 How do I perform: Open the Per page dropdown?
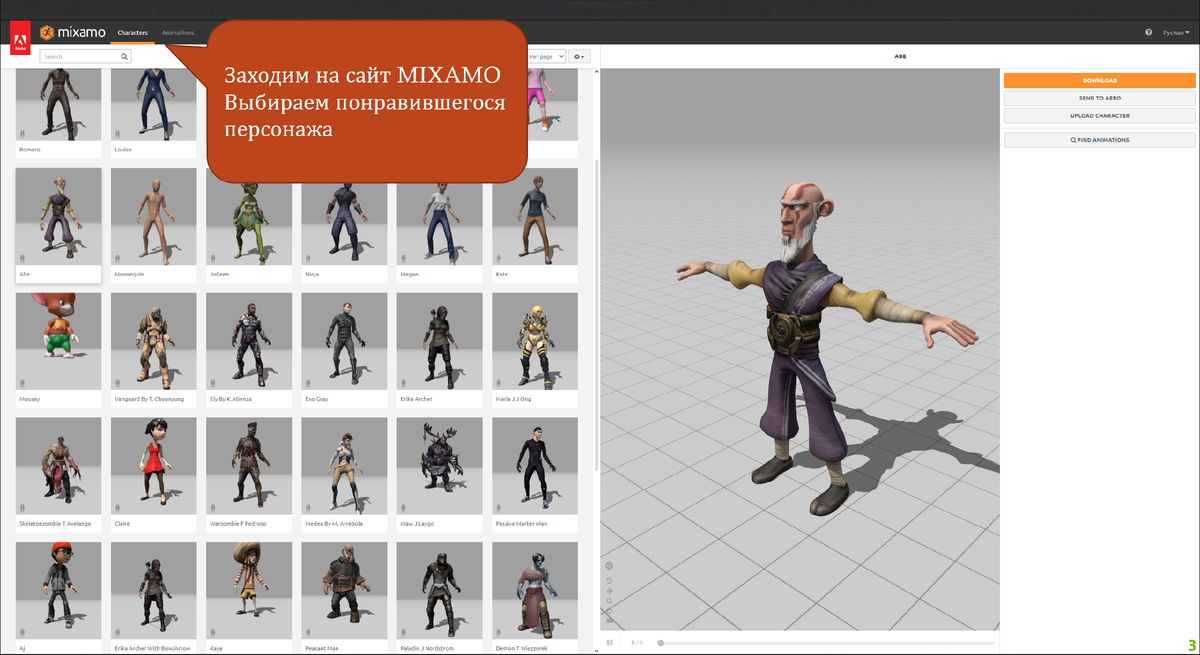[547, 57]
